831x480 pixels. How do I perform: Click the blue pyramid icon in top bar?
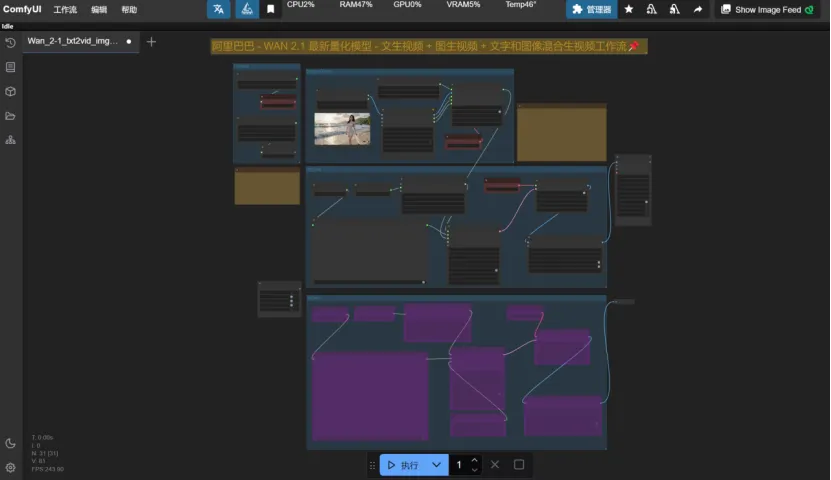[x=247, y=9]
